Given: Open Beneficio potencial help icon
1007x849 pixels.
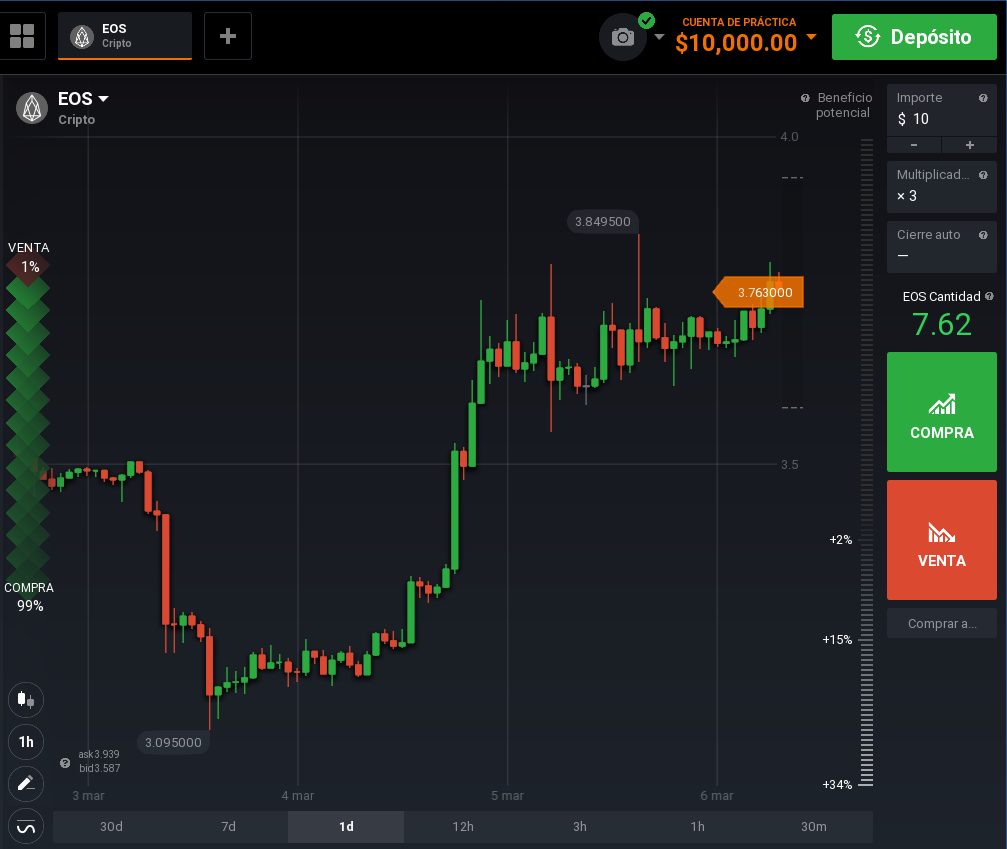Looking at the screenshot, I should point(805,98).
